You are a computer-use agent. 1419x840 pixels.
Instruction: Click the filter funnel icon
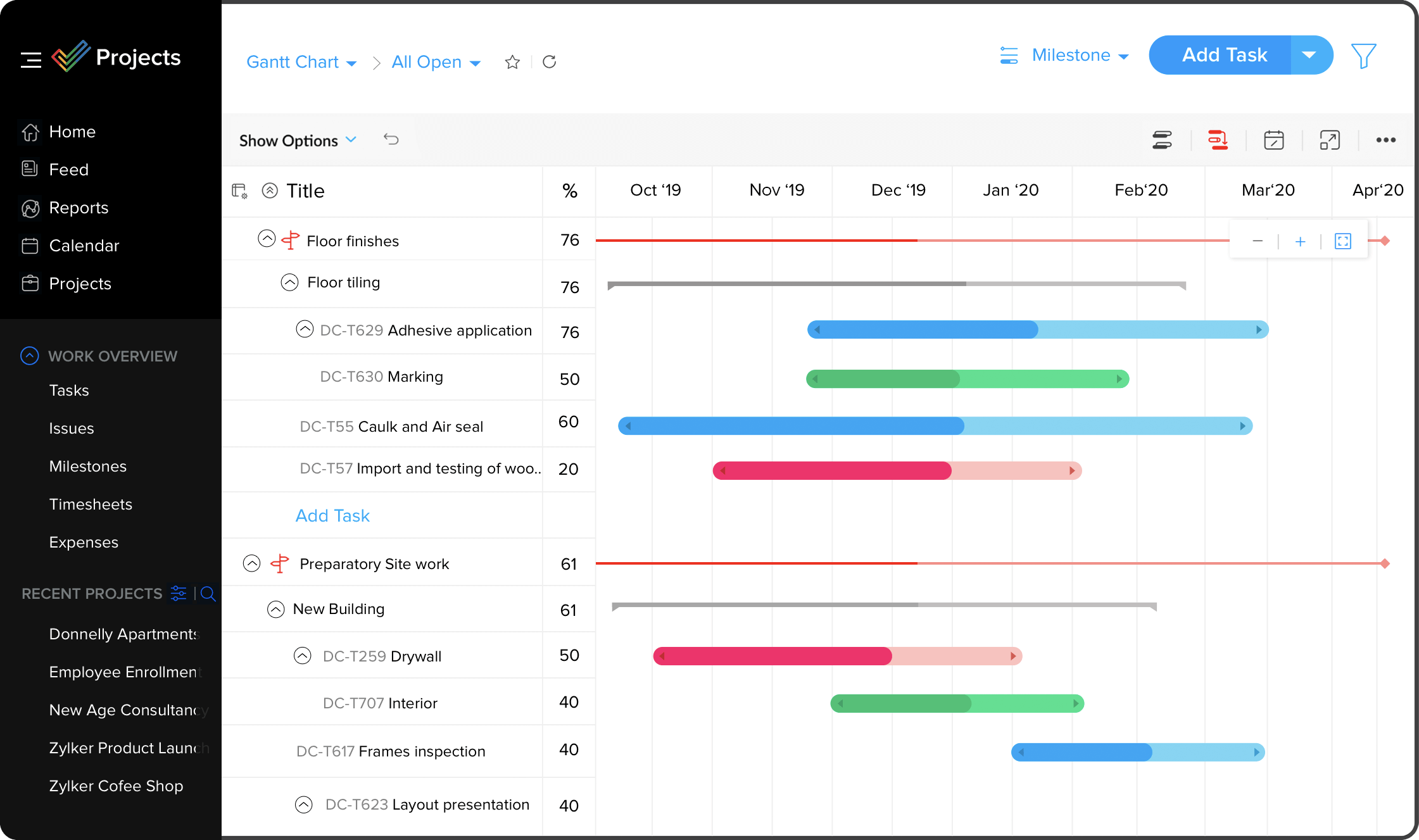pyautogui.click(x=1363, y=55)
